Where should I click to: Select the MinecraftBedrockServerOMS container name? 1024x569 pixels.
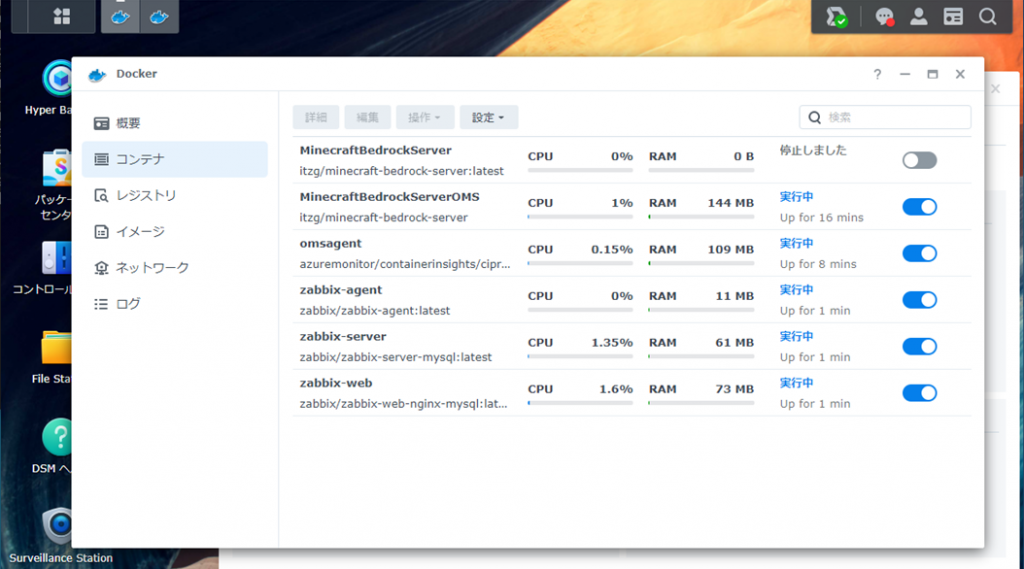tap(389, 197)
